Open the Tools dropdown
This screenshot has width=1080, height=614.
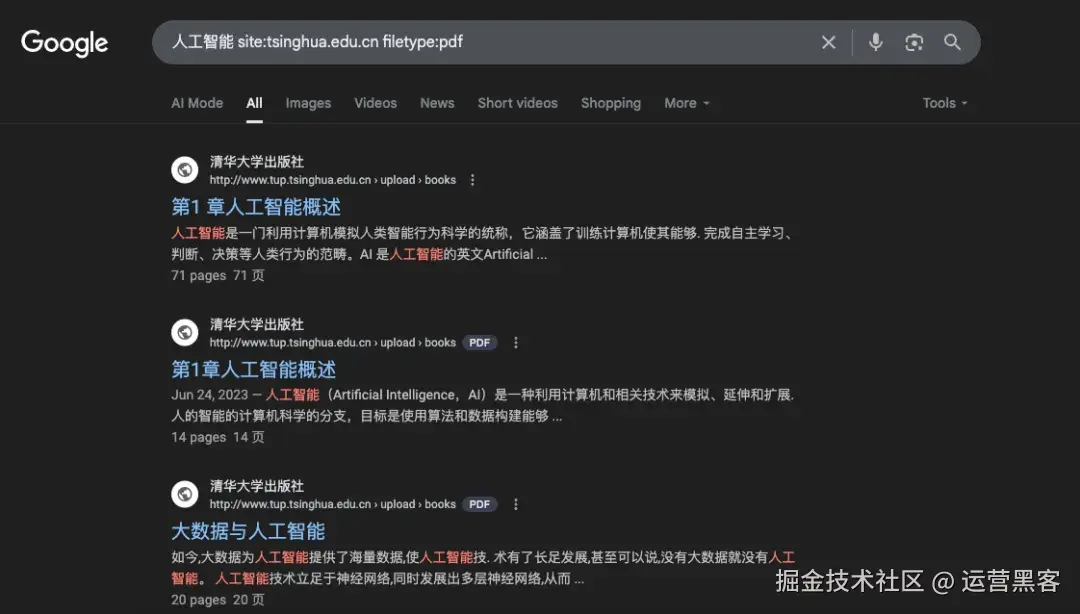coord(943,103)
